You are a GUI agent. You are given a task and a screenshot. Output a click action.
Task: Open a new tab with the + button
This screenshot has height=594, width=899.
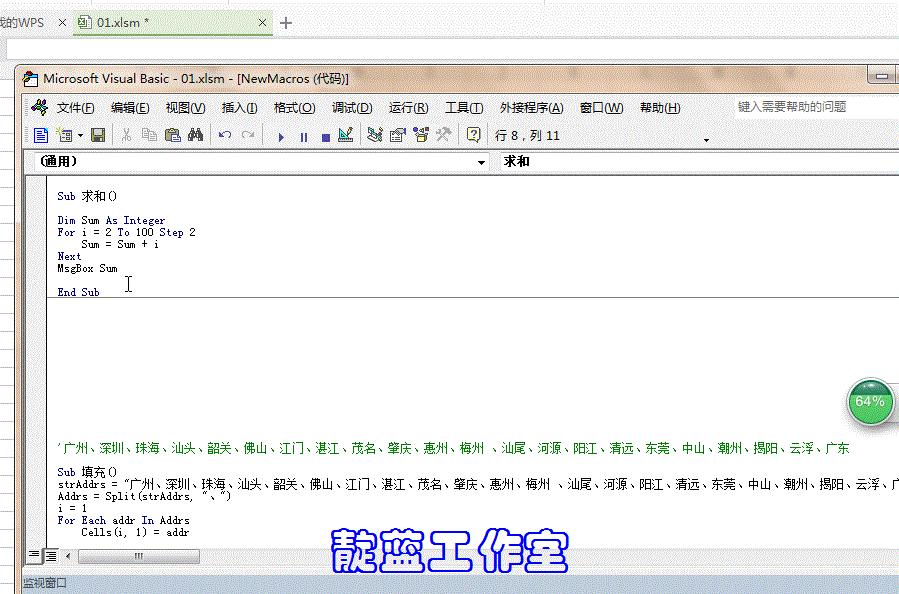coord(287,20)
